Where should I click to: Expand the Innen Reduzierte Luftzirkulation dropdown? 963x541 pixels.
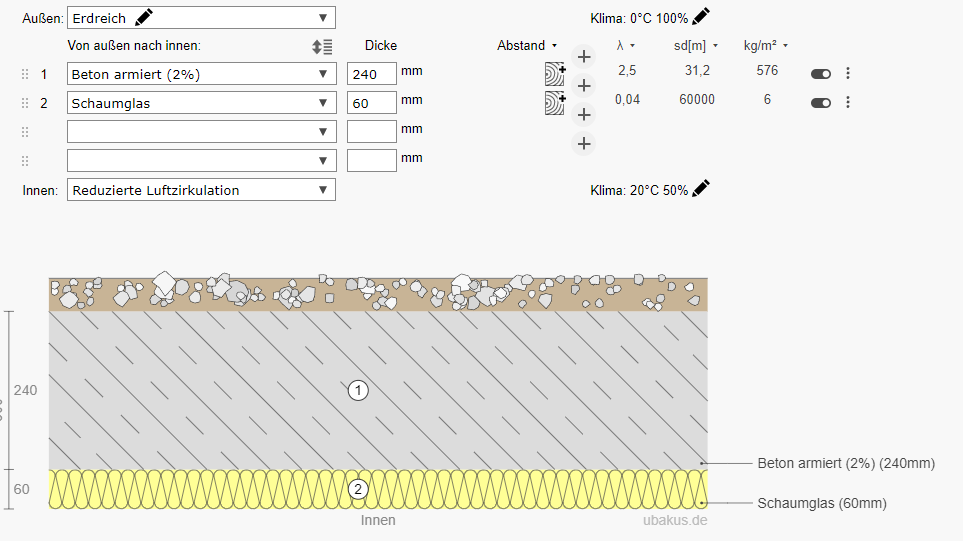[201, 190]
